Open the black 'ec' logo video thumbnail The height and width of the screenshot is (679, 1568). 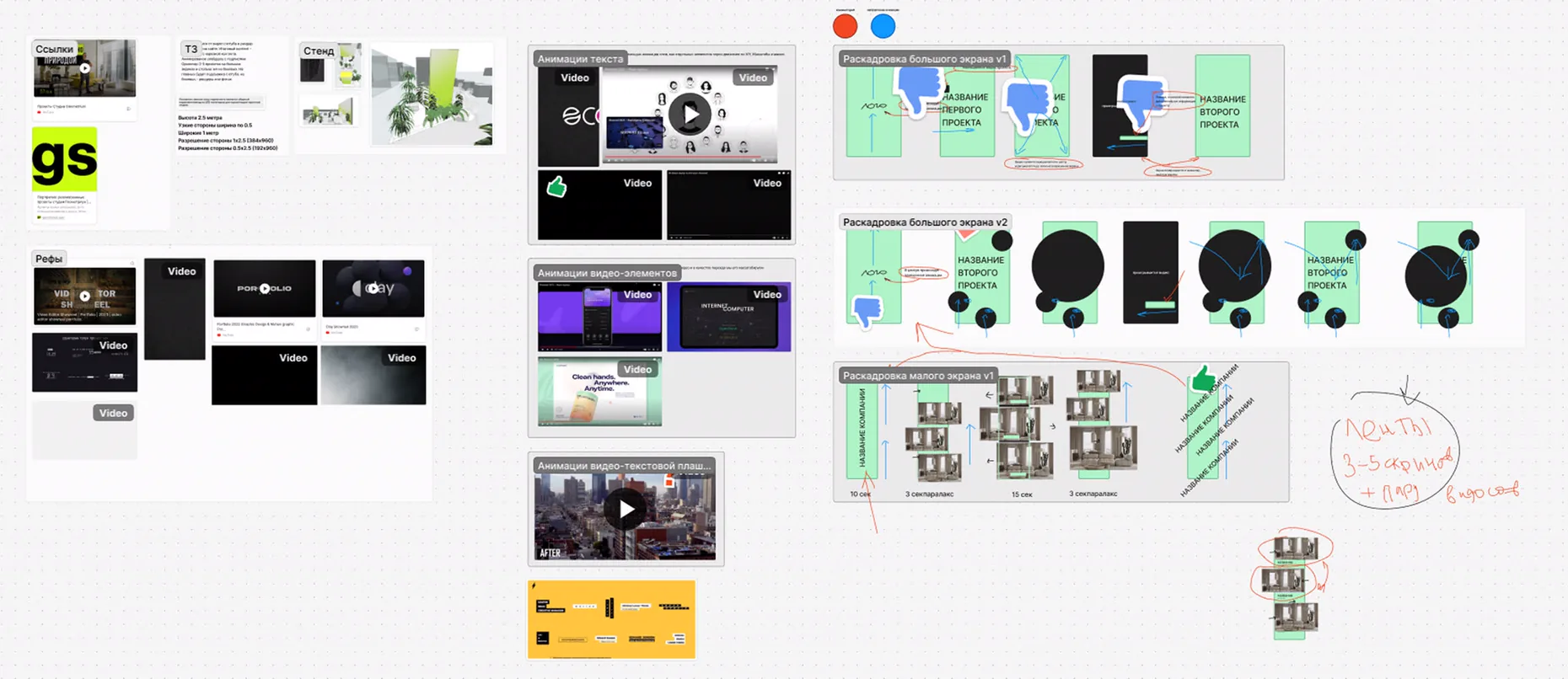(x=568, y=116)
